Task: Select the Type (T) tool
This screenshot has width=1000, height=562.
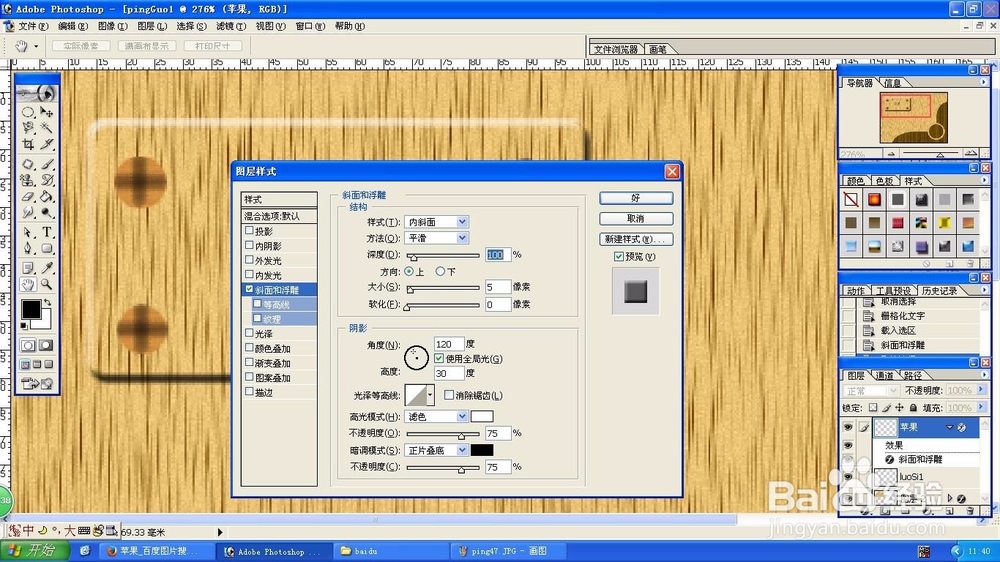Action: tap(47, 232)
